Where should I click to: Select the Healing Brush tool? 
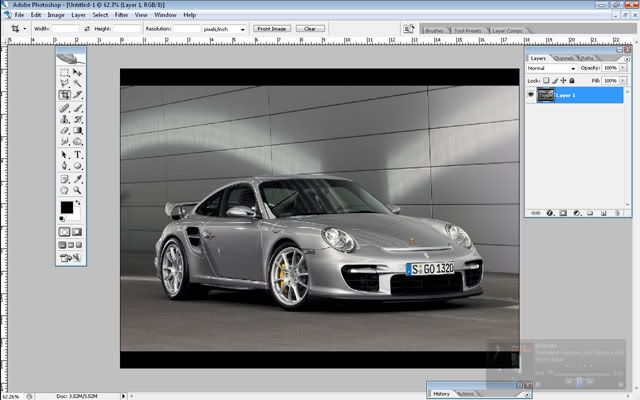pos(64,108)
